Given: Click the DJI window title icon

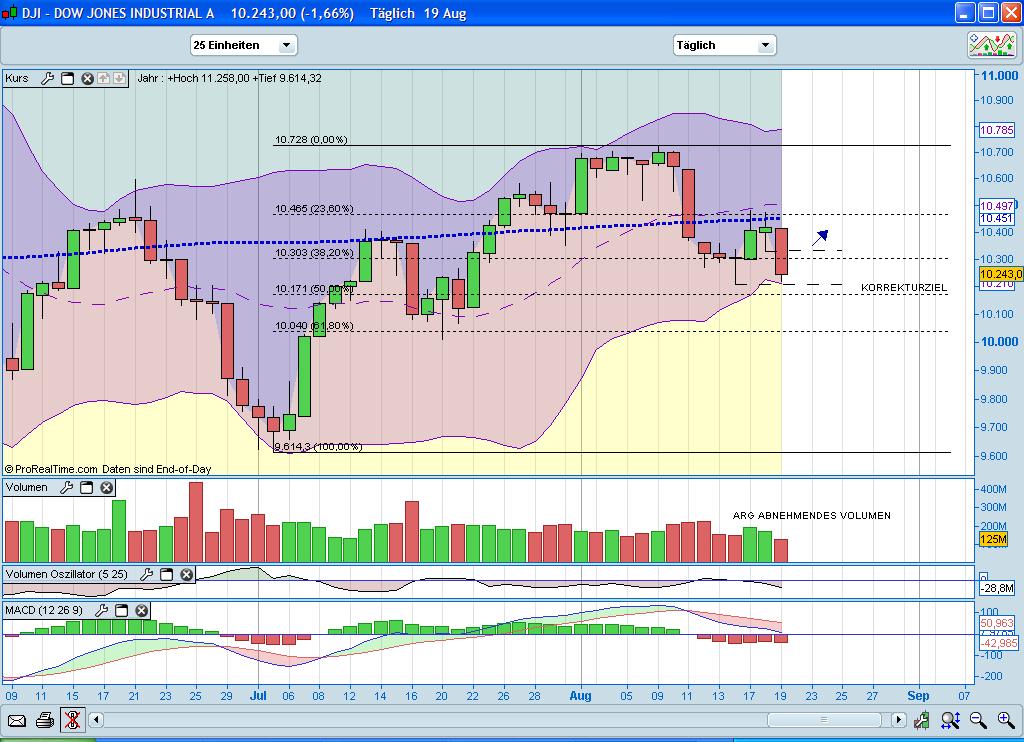Looking at the screenshot, I should 9,12.
